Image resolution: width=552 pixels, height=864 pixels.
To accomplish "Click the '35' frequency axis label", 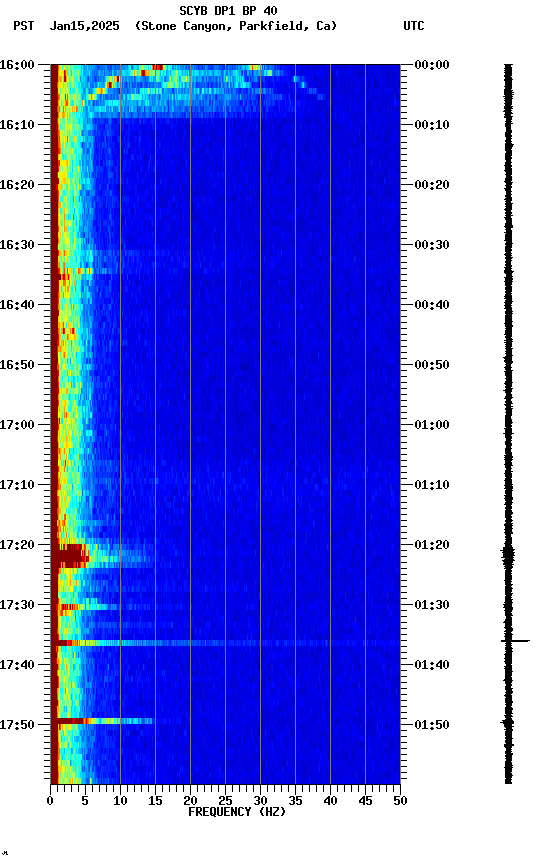I will pyautogui.click(x=295, y=801).
